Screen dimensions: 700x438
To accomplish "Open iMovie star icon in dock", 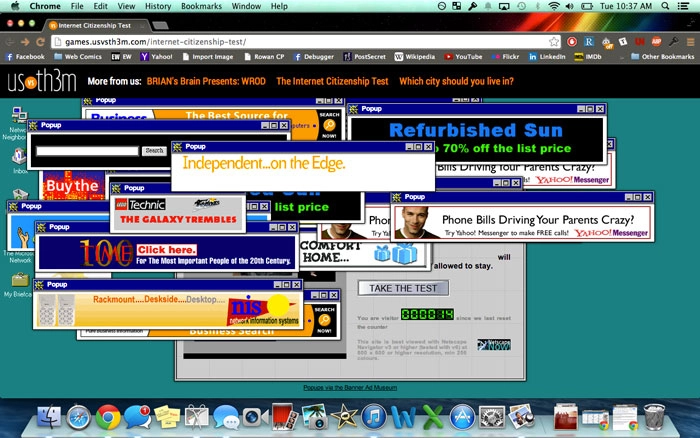I will click(344, 417).
